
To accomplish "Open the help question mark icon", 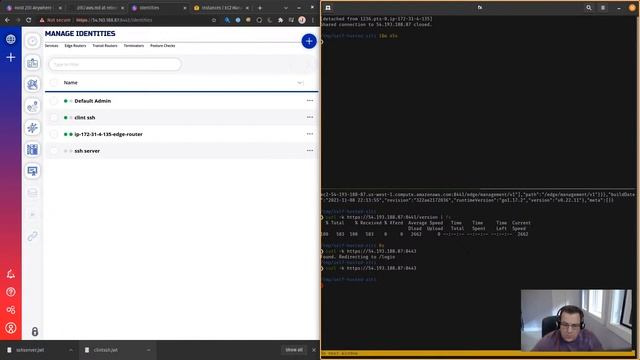I will (x=11, y=292).
